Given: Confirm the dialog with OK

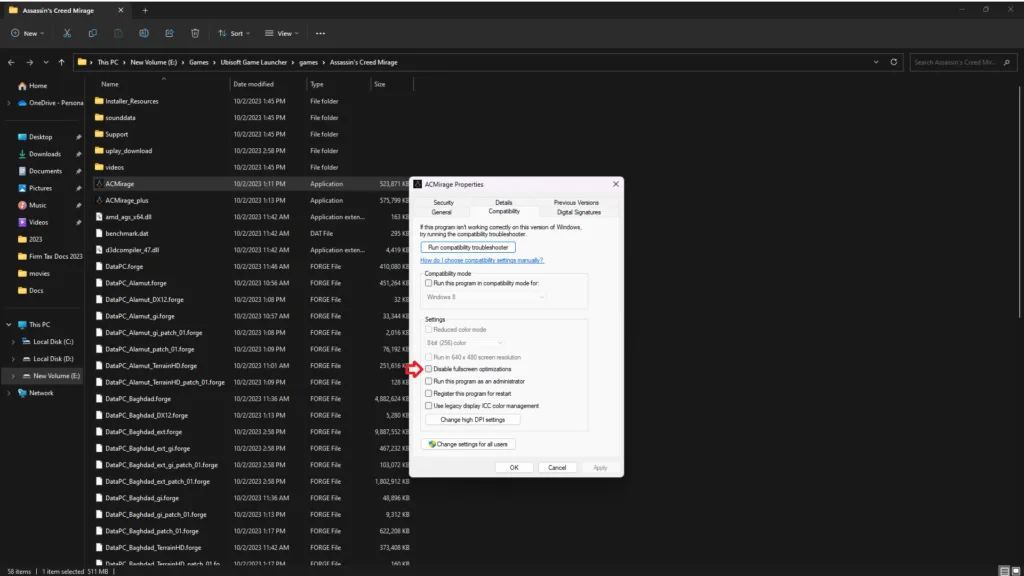Looking at the screenshot, I should pos(514,468).
